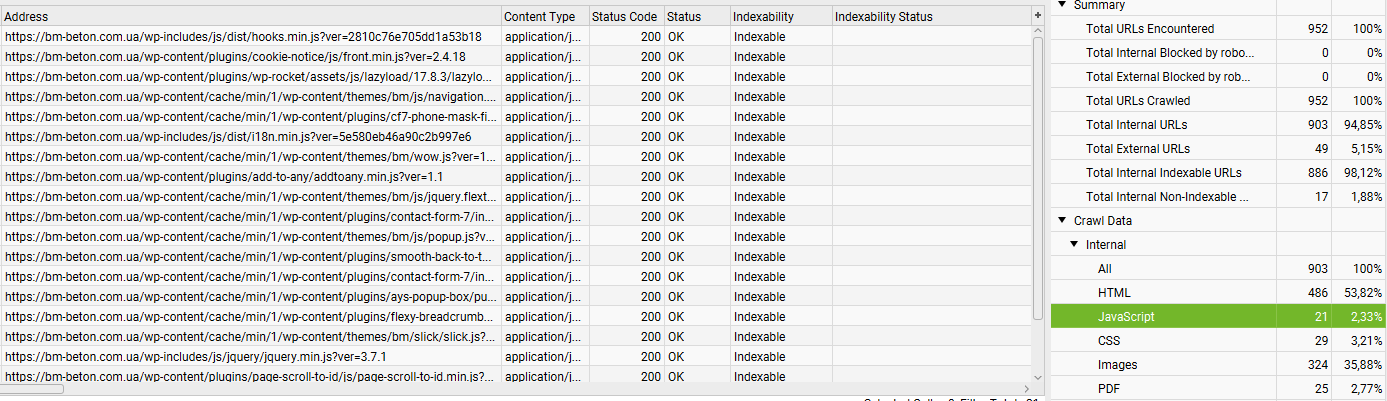The image size is (1387, 401).
Task: Collapse the Internal tree node
Action: coord(1075,244)
